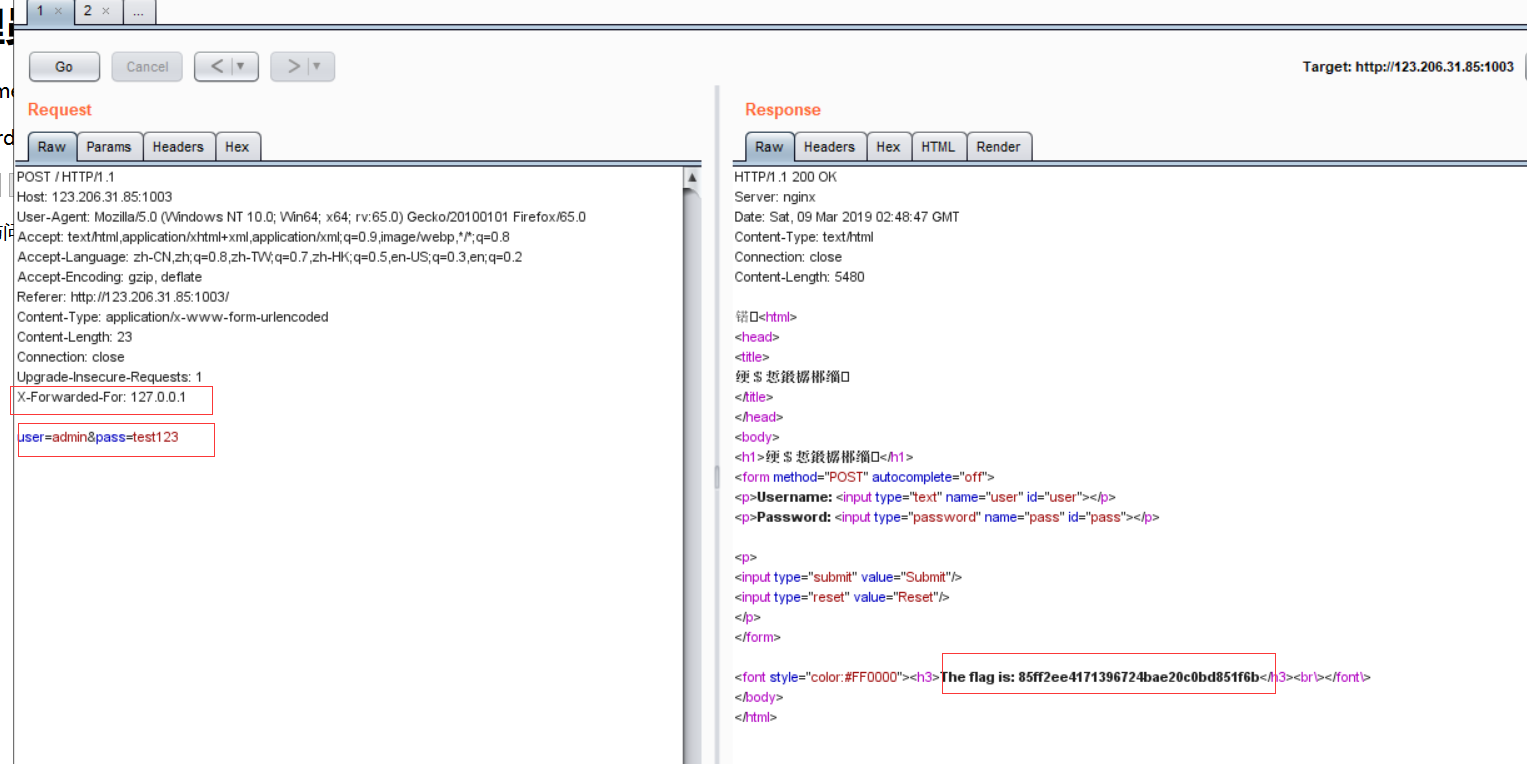
Task: Switch to Repeater tab 1
Action: 41,11
